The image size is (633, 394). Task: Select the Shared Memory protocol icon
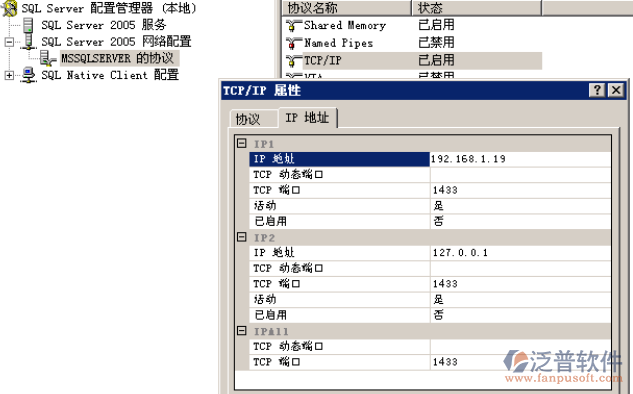(293, 25)
